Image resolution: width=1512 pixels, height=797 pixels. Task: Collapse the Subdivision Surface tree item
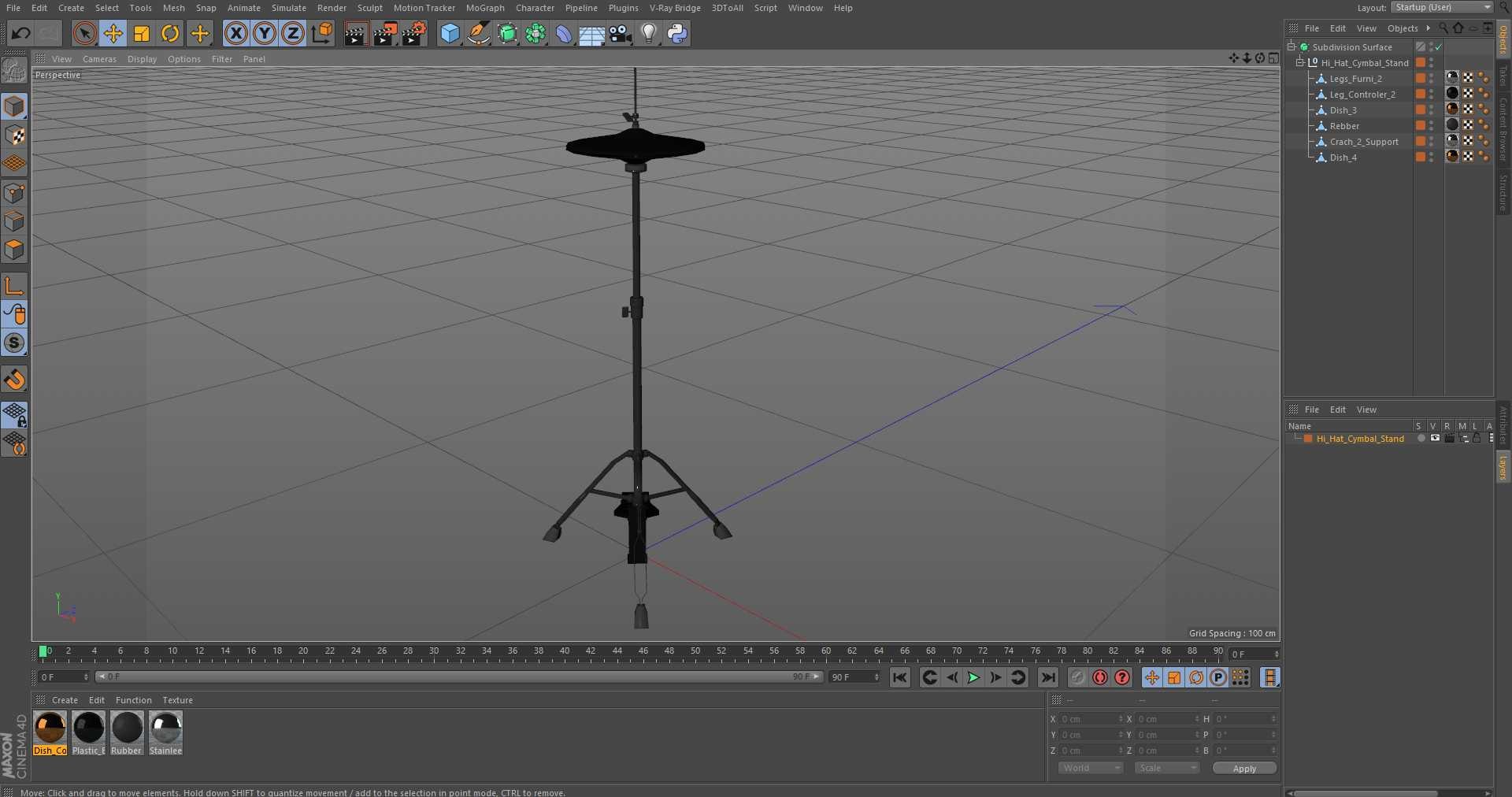pos(1291,46)
